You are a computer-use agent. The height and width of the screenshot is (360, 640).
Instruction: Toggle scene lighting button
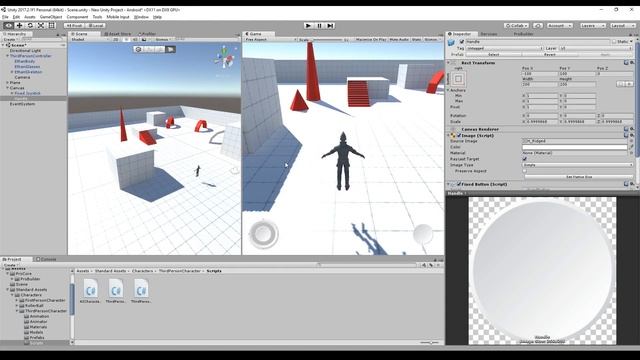pyautogui.click(x=126, y=40)
